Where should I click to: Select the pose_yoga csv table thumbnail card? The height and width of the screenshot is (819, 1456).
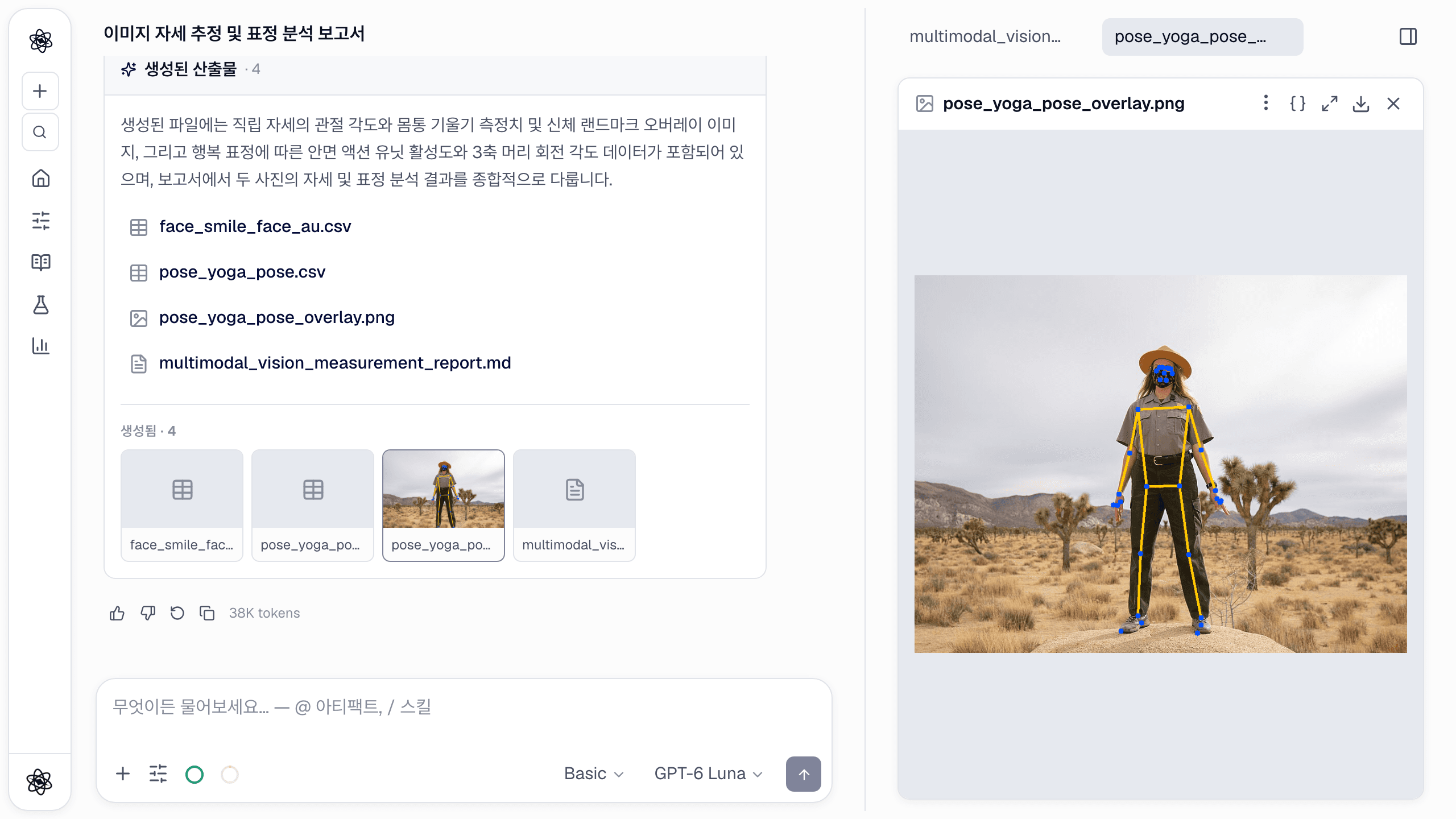[313, 505]
